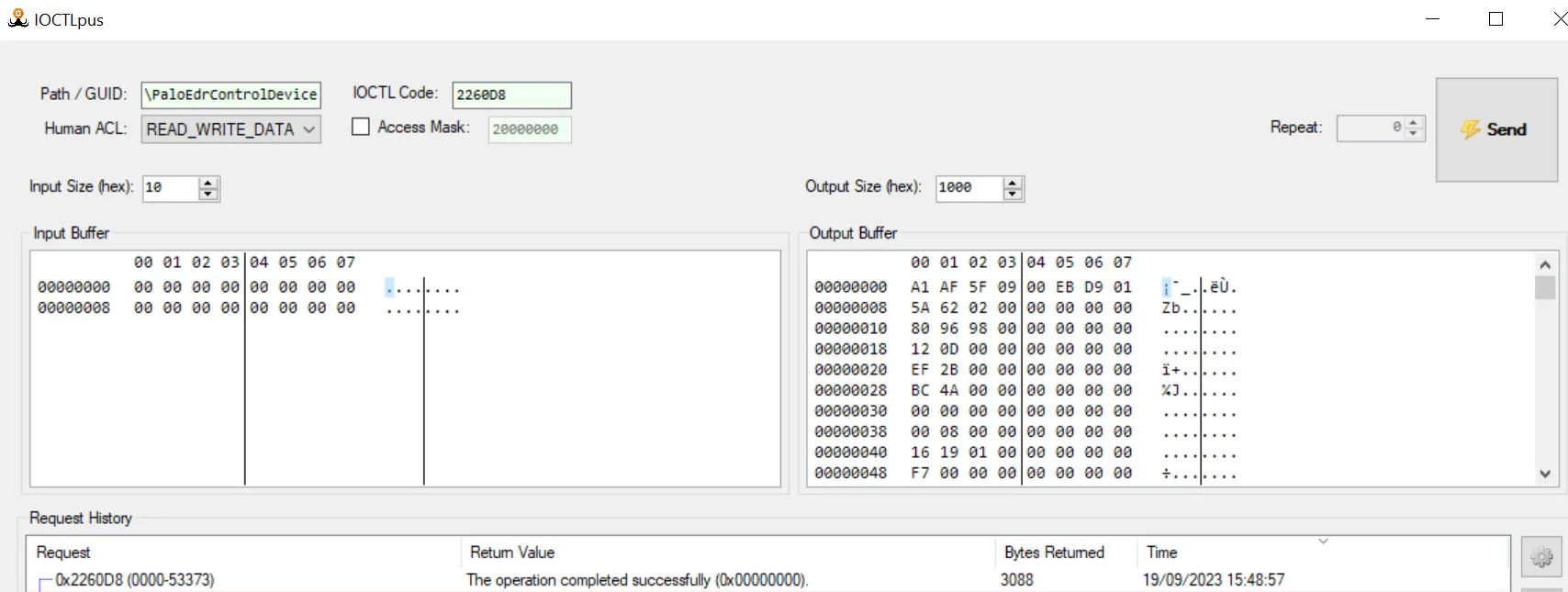Increase the Output Size with up arrow

(1013, 183)
